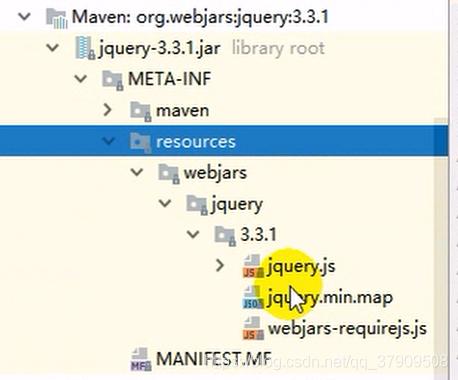Select the 'Maven: org.webjars:jquery:3.3.1' entry
The height and width of the screenshot is (380, 458).
(x=200, y=17)
